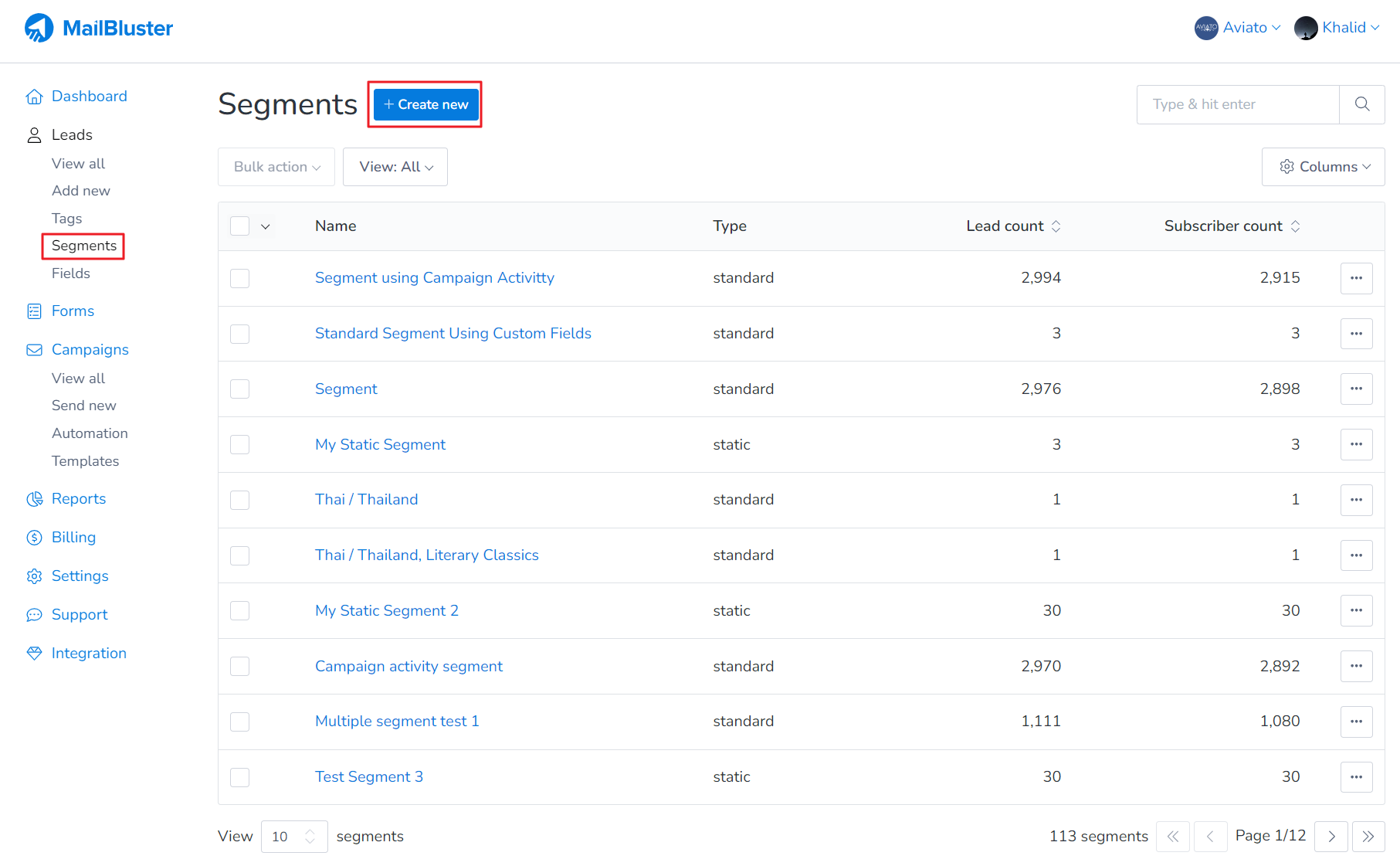Screen dimensions: 1400x866
Task: Click the Dashboard home icon
Action: pyautogui.click(x=34, y=97)
